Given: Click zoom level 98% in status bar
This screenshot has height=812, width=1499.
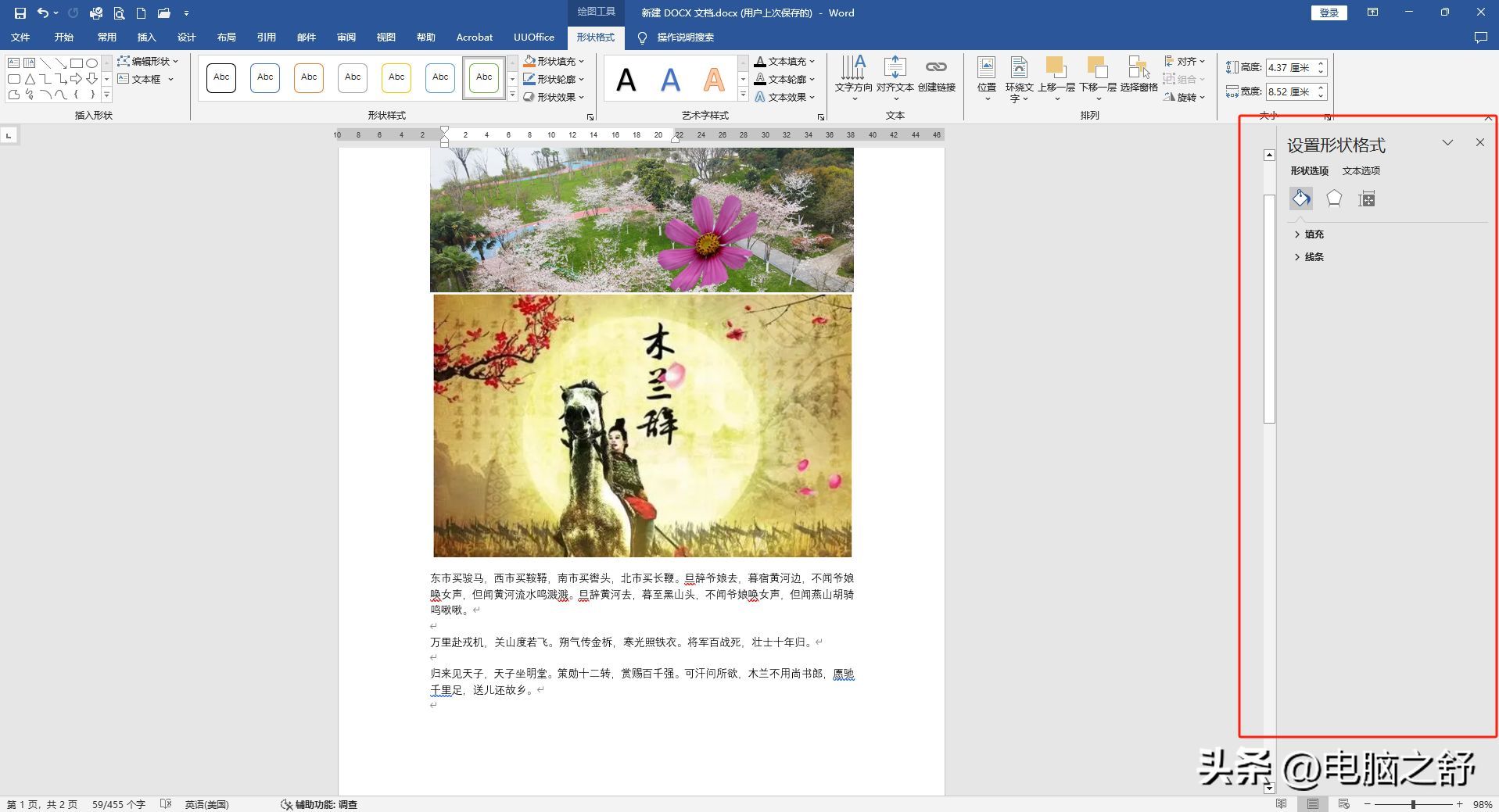Looking at the screenshot, I should [x=1483, y=804].
